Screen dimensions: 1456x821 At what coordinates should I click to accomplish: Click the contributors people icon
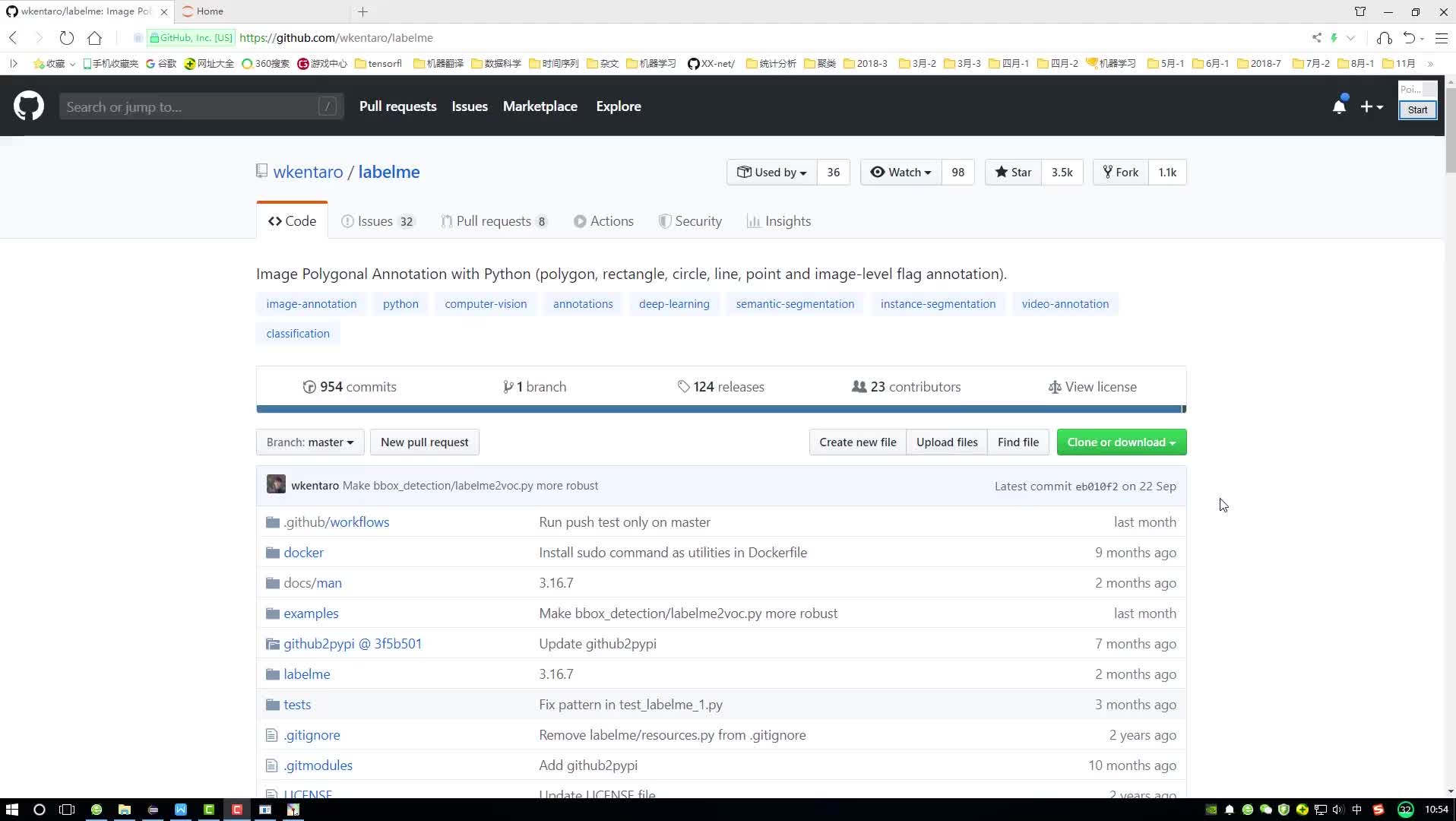[859, 387]
